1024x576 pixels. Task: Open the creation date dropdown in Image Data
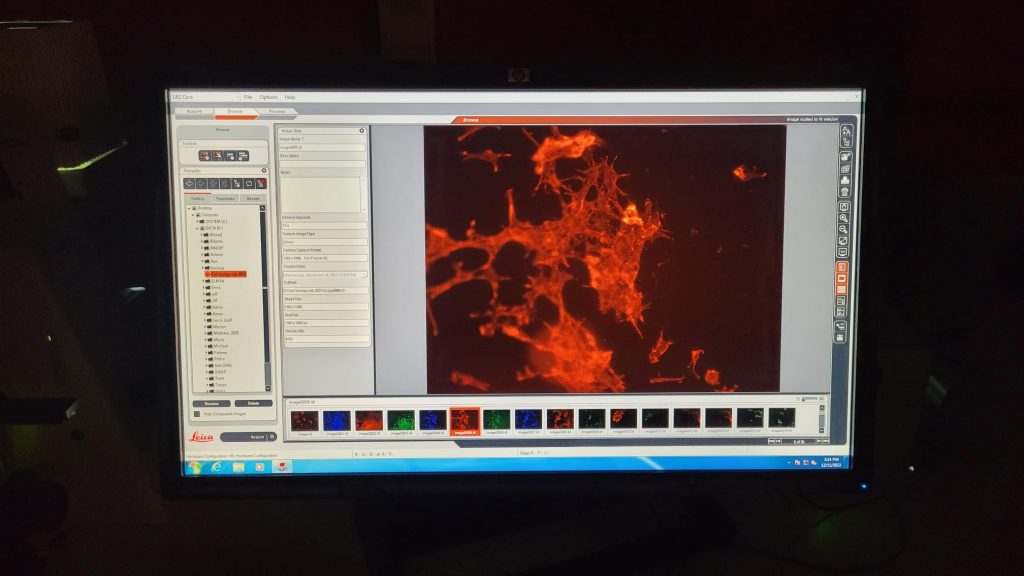pos(363,275)
